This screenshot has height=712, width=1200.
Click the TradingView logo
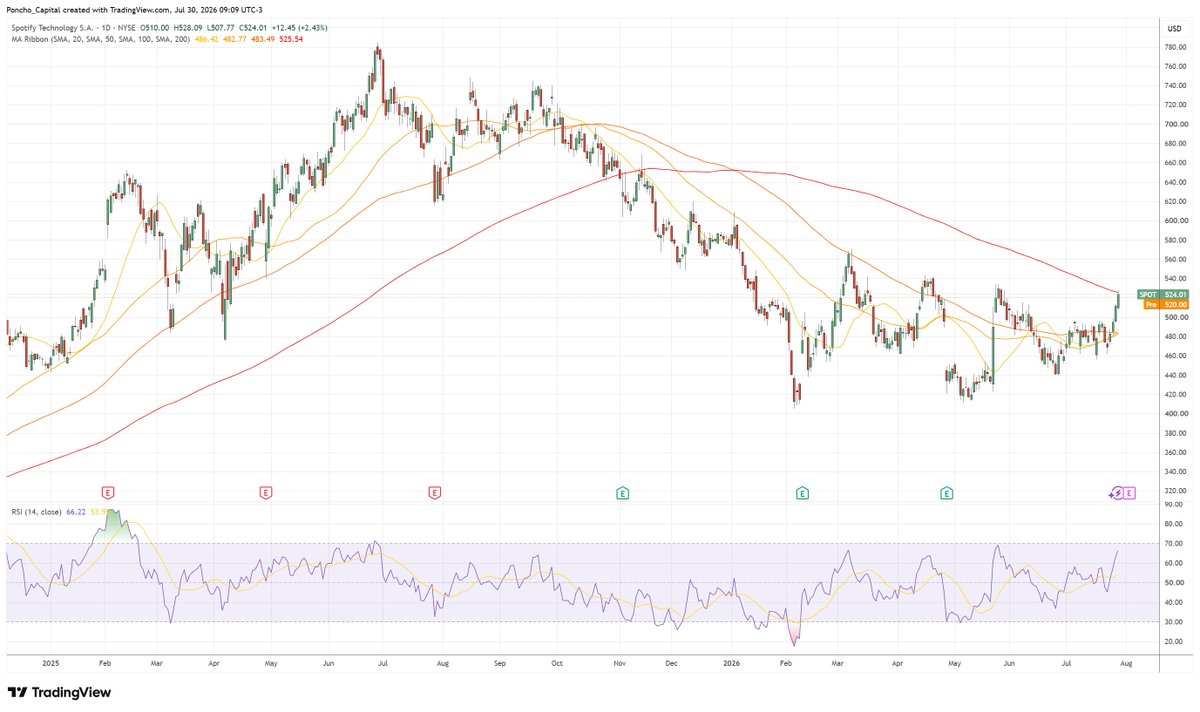(x=59, y=692)
